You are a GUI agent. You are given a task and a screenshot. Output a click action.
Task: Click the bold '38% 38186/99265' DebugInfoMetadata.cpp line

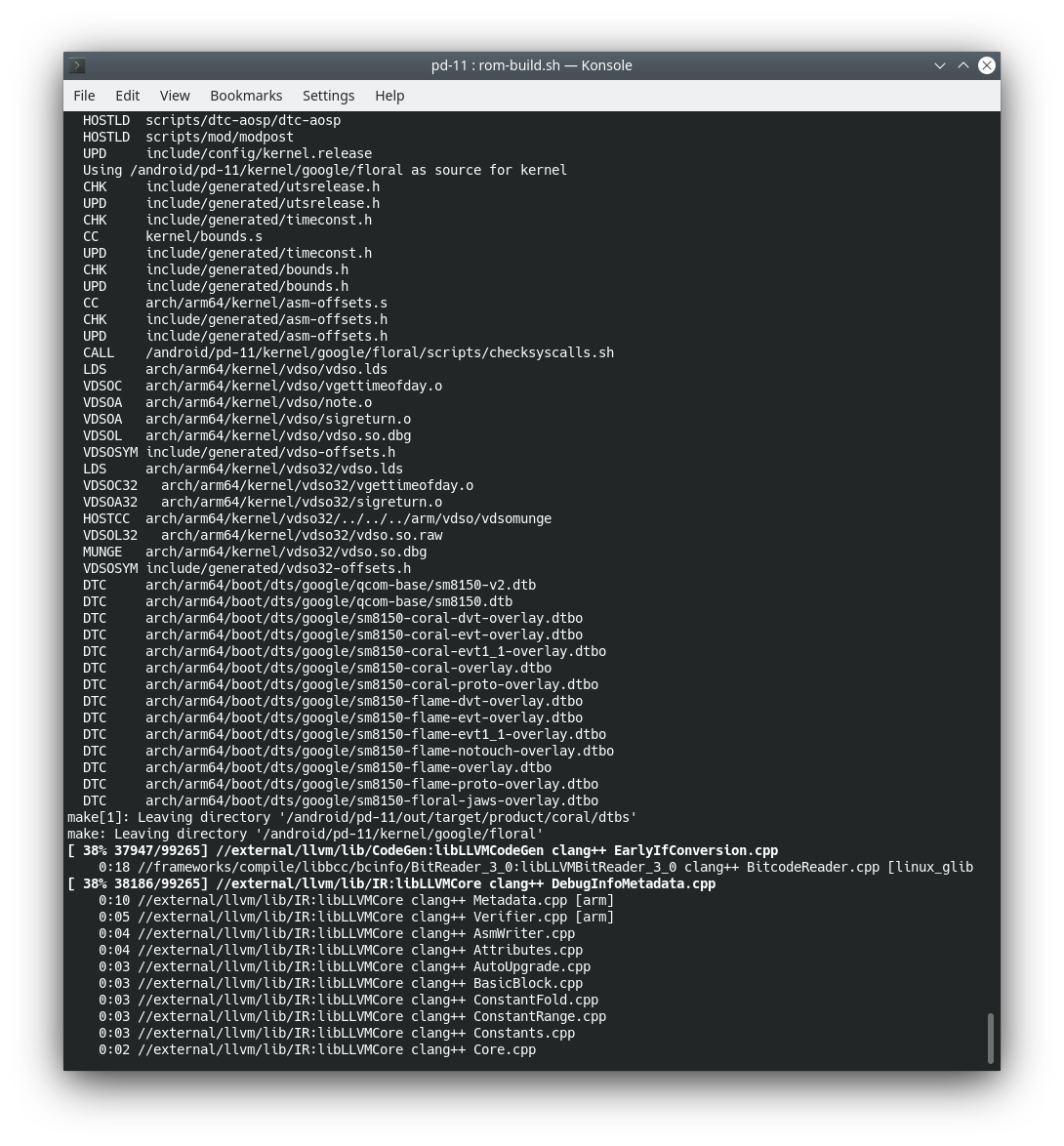[x=391, y=884]
